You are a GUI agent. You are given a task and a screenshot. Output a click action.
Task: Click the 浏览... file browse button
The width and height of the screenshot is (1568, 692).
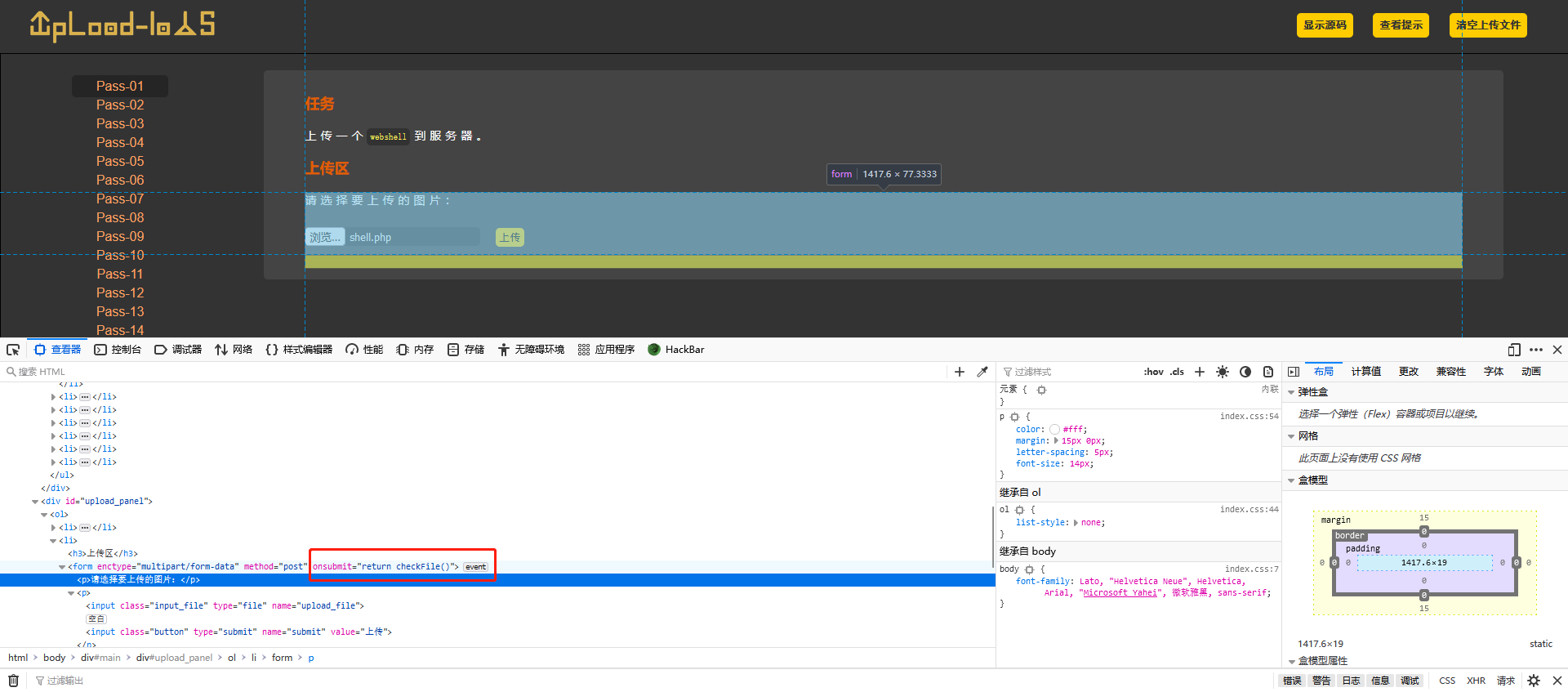click(x=325, y=237)
